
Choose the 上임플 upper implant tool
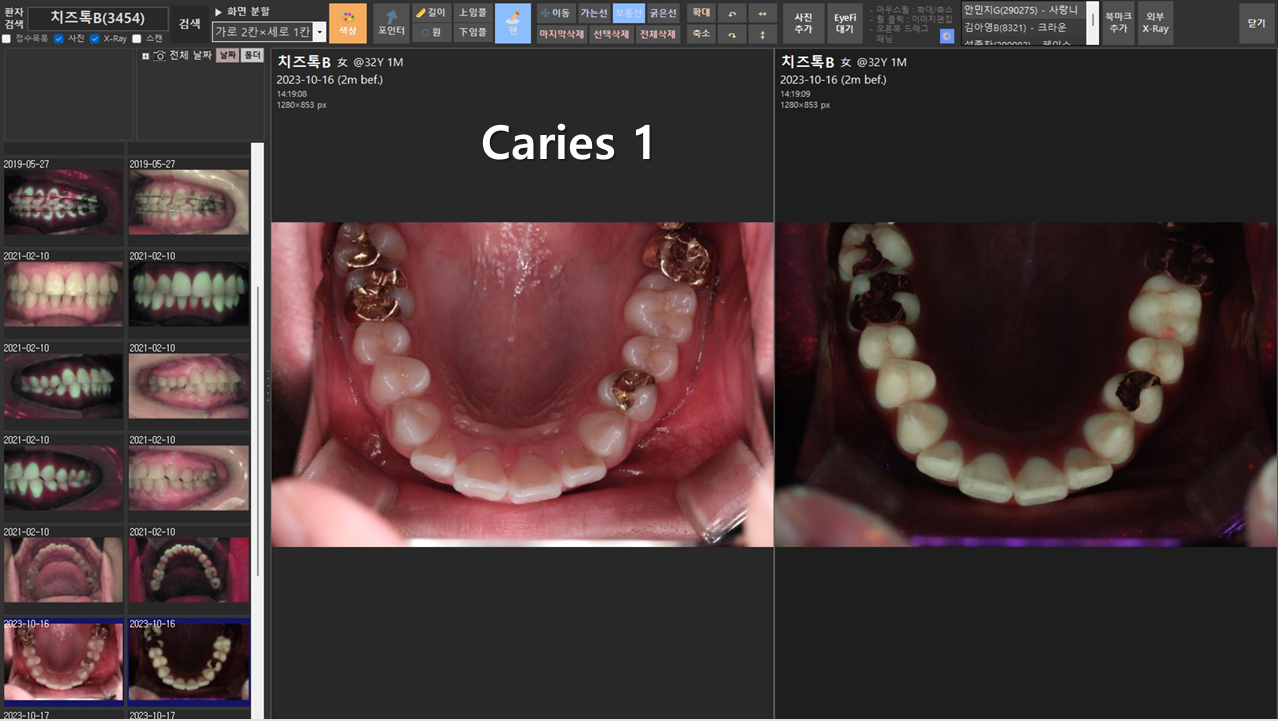pos(472,13)
